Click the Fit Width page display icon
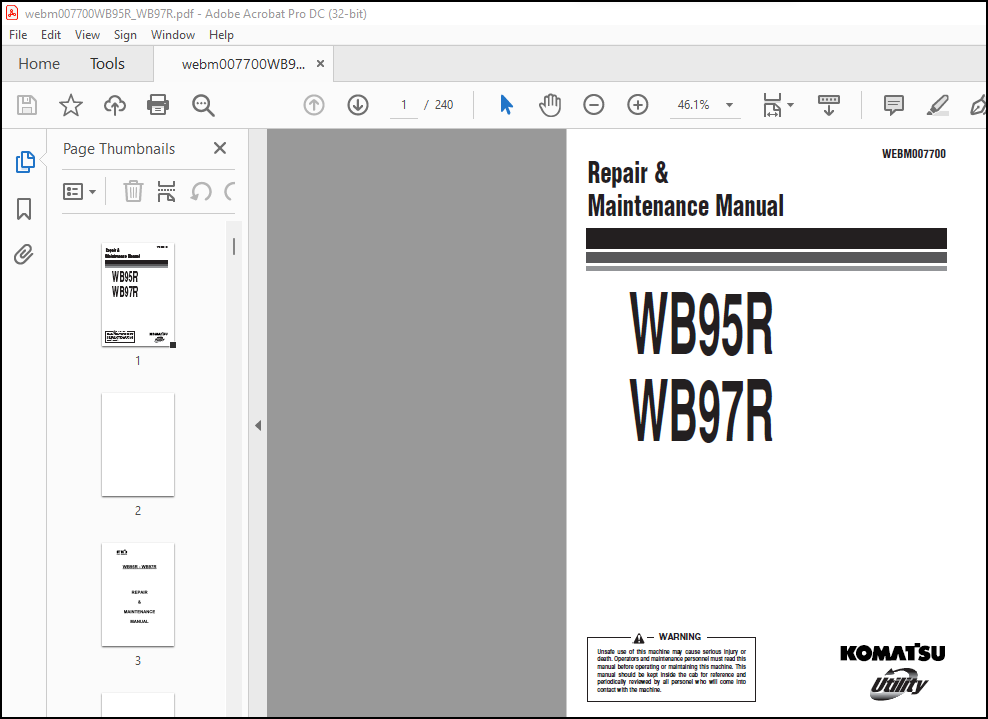988x719 pixels. pyautogui.click(x=772, y=105)
